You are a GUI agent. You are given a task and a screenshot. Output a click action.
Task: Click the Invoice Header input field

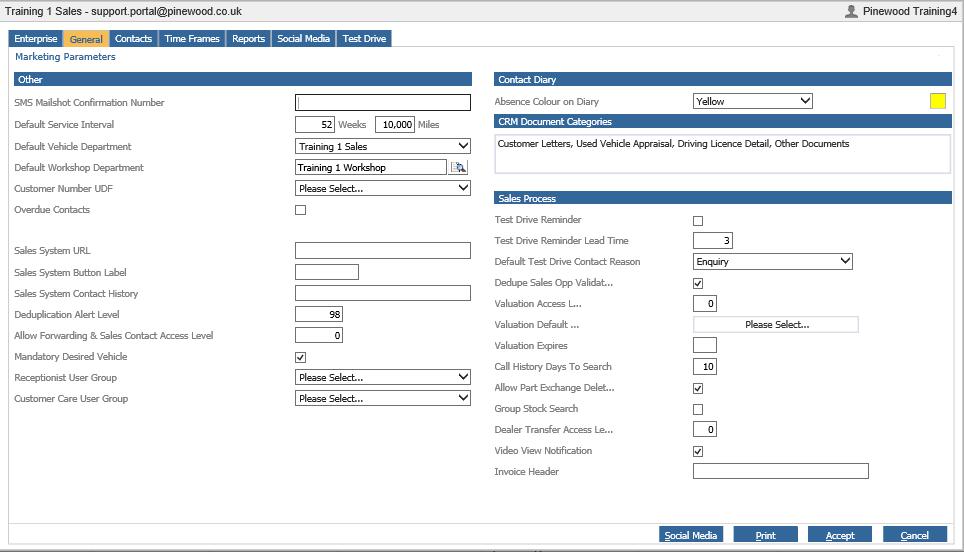(x=781, y=471)
